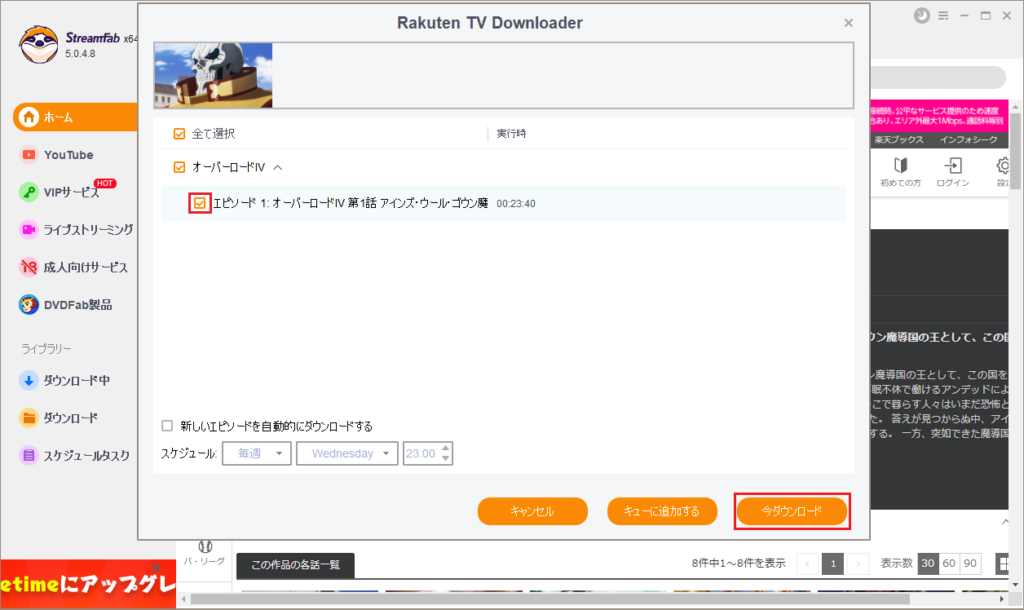Viewport: 1024px width, 610px height.
Task: Select the エピソード 1 row title text
Action: click(x=351, y=203)
